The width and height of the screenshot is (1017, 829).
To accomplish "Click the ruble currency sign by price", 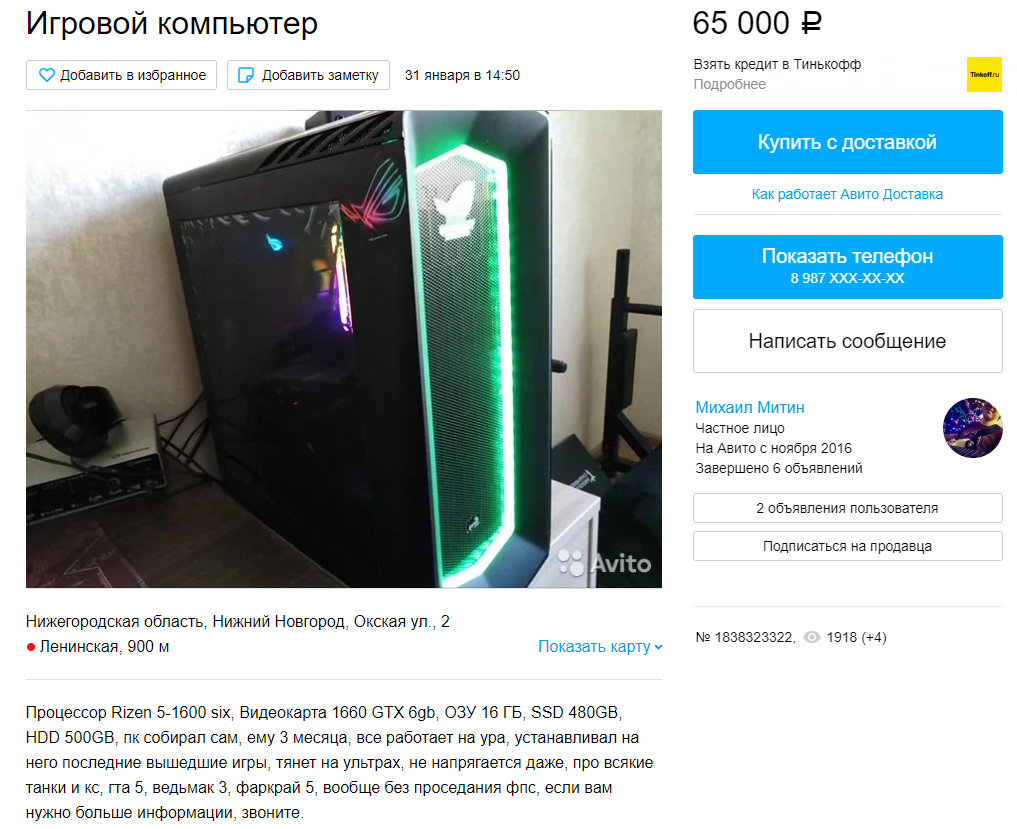I will [x=811, y=23].
